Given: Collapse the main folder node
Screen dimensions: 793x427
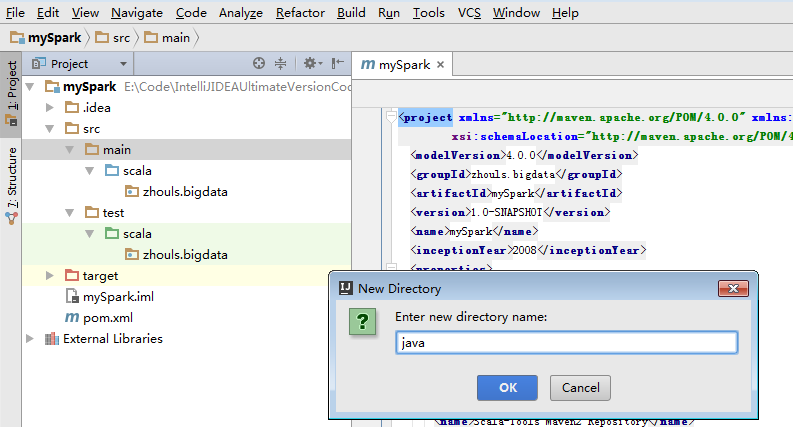Looking at the screenshot, I should coord(70,150).
